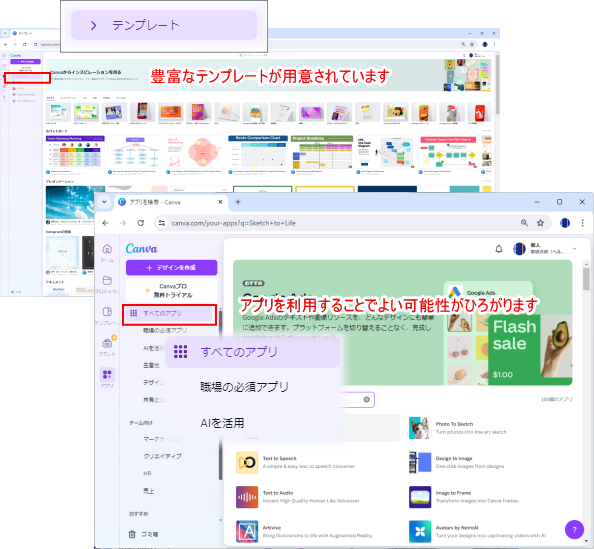The height and width of the screenshot is (549, 594).
Task: Click sidebar scroll-down arrow near おすすめ
Action: pos(220,520)
